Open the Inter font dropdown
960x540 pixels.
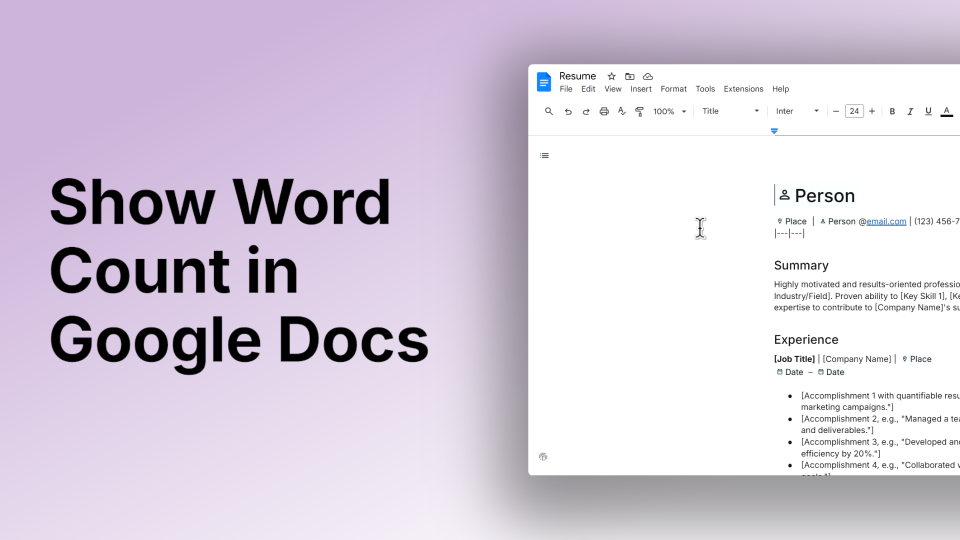coord(797,111)
